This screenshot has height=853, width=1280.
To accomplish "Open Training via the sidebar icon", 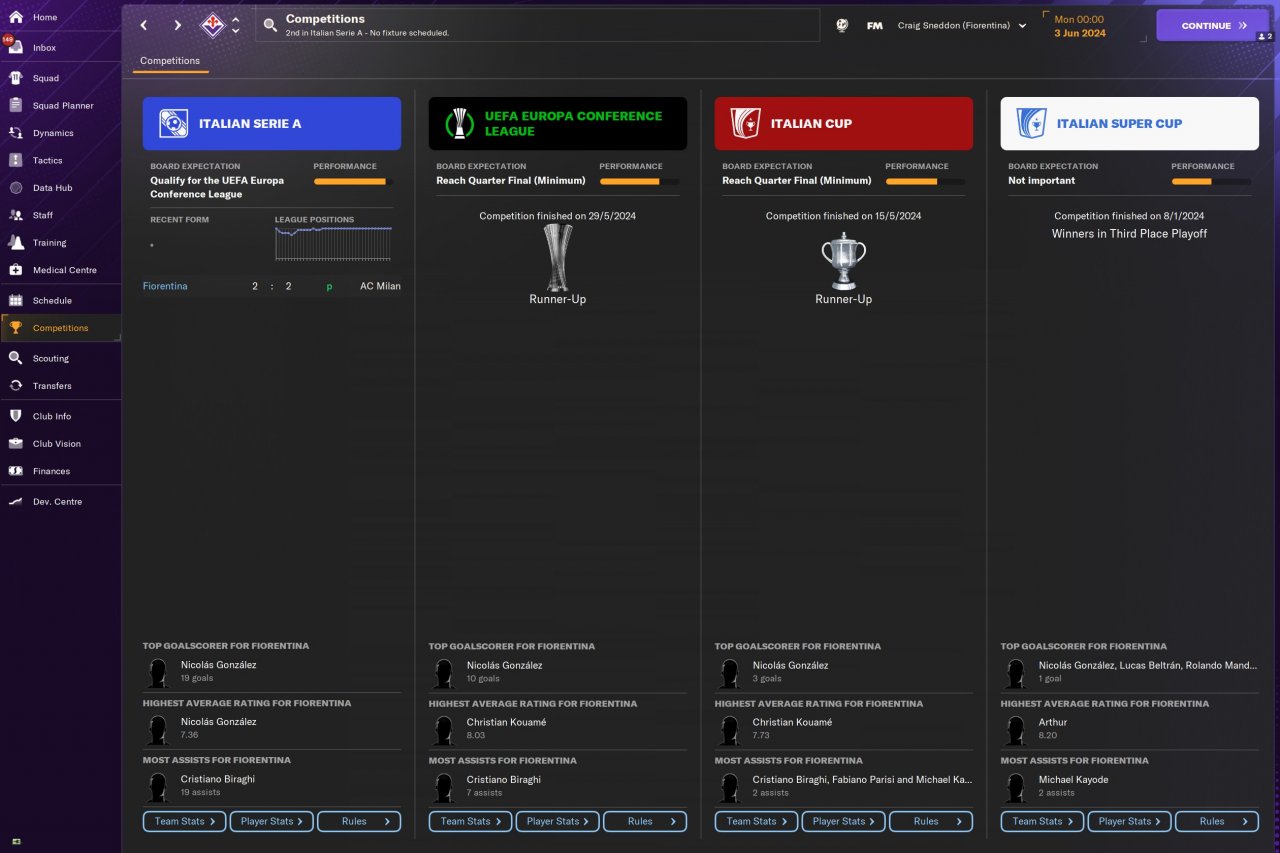I will tap(15, 242).
